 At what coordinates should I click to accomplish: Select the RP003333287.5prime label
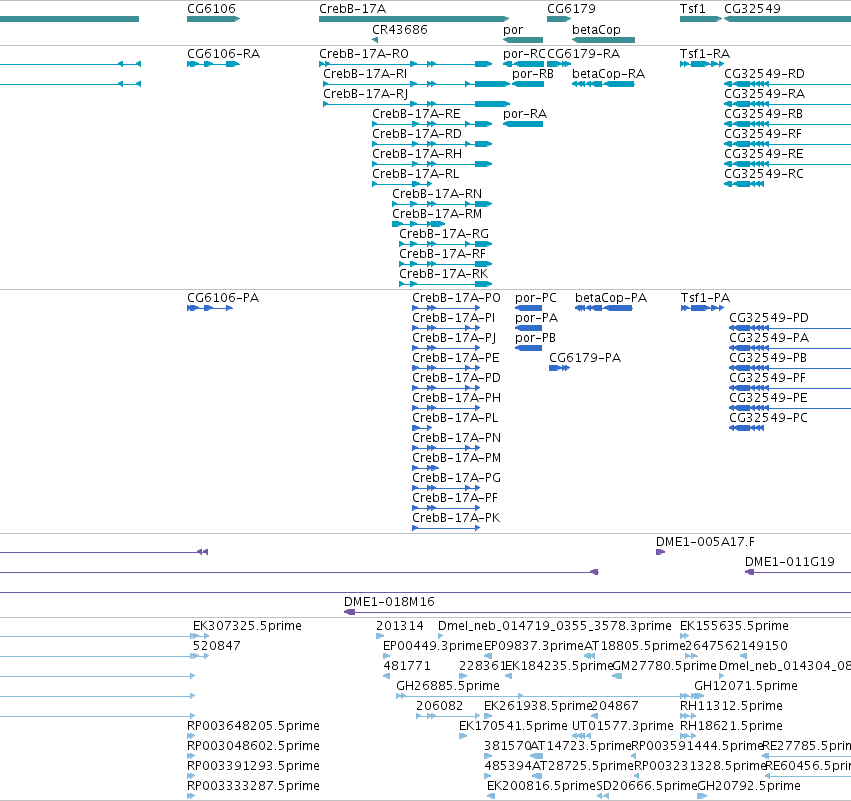click(x=253, y=786)
